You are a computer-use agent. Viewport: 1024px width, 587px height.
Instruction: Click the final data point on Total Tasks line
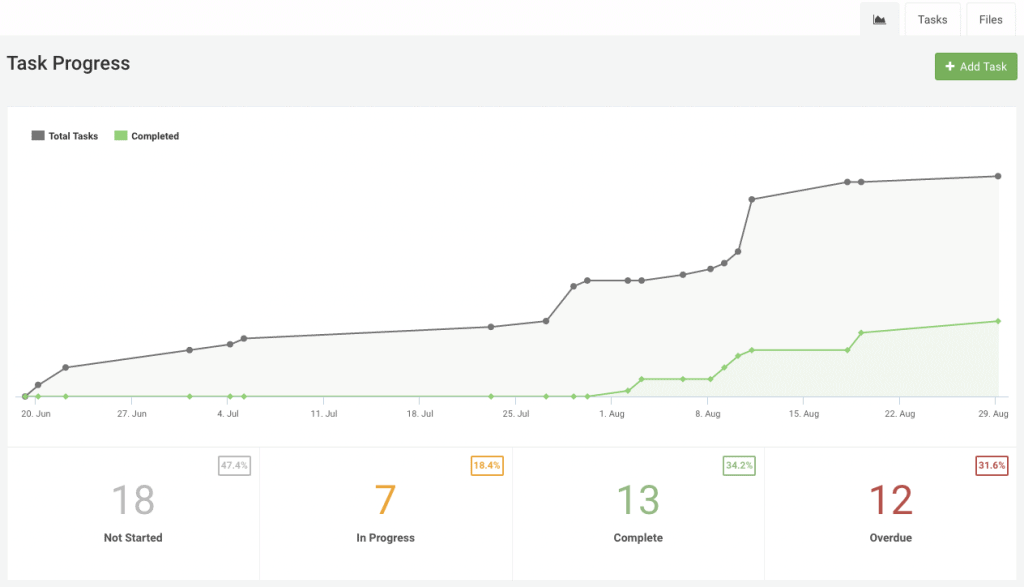click(996, 175)
